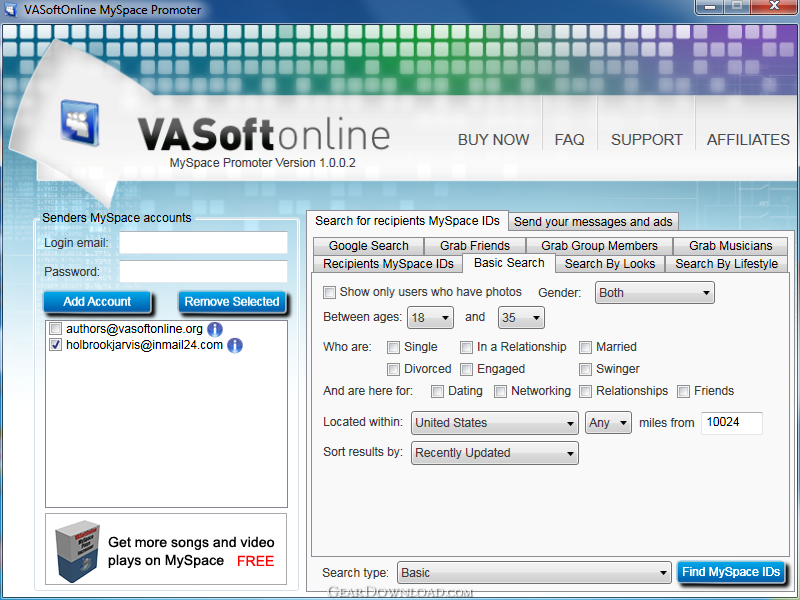
Task: Open the Any miles distance dropdown
Action: pos(608,422)
